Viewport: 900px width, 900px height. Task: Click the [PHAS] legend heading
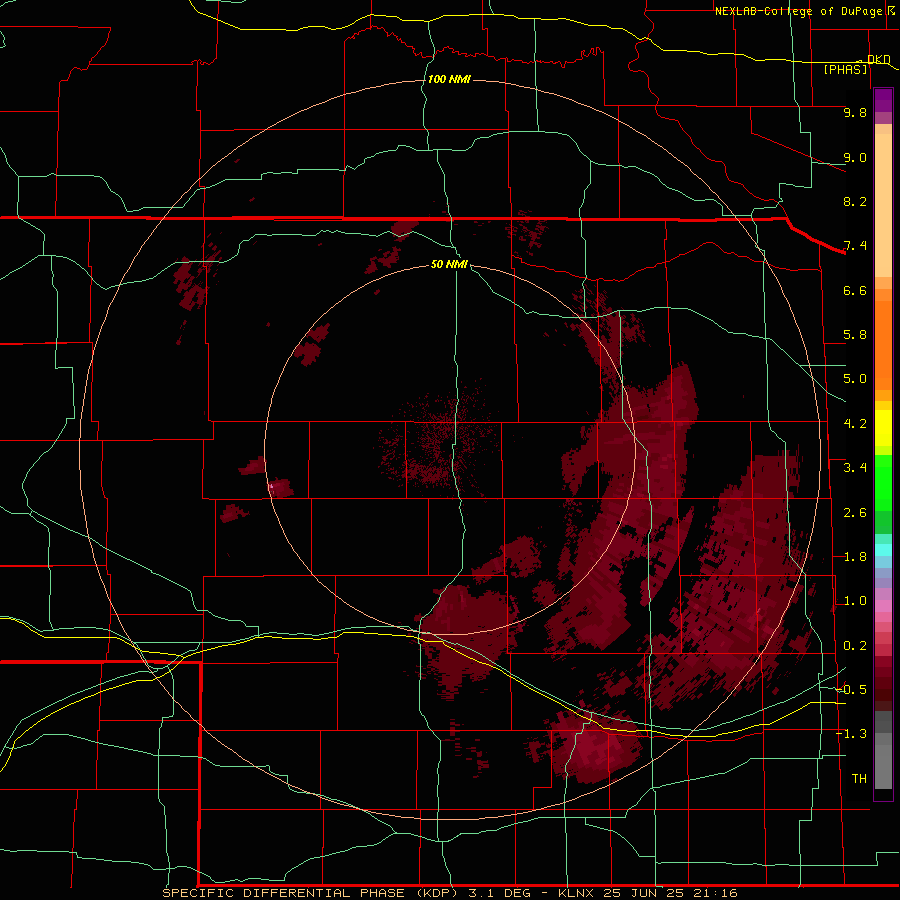(x=845, y=70)
